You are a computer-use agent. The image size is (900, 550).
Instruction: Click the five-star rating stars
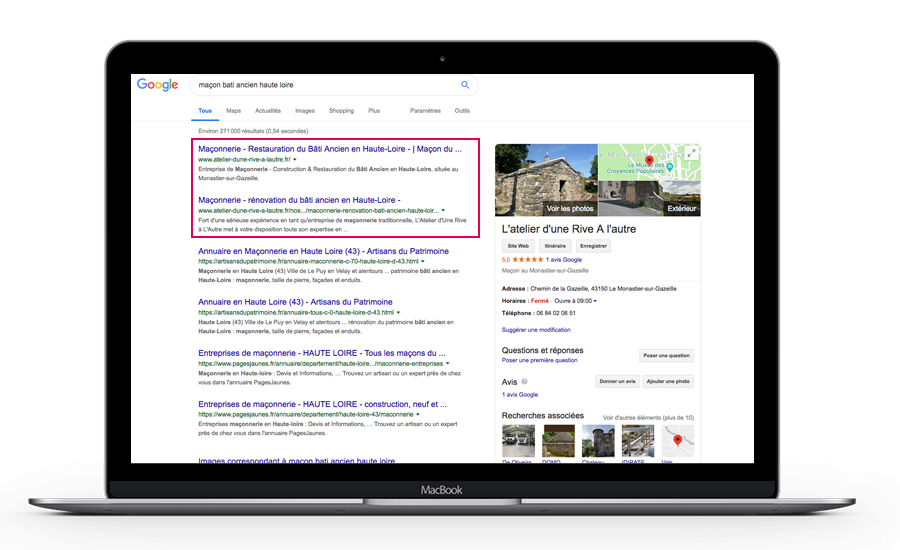coord(527,259)
